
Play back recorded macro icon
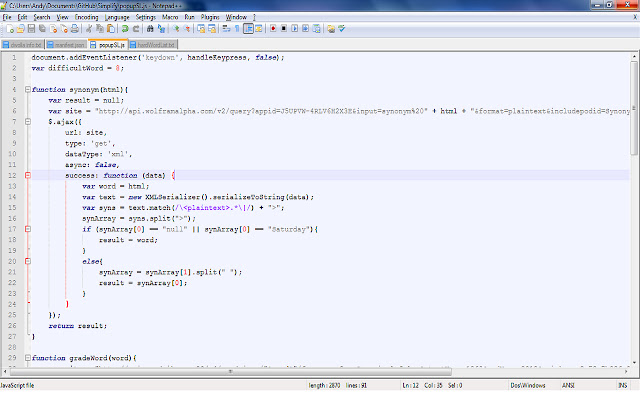294,29
